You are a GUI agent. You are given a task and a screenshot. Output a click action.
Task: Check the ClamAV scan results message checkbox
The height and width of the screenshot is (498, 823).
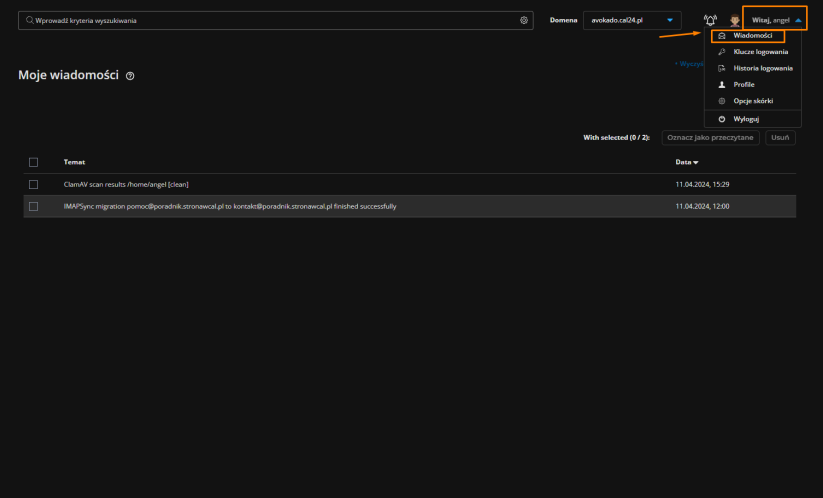tap(34, 184)
